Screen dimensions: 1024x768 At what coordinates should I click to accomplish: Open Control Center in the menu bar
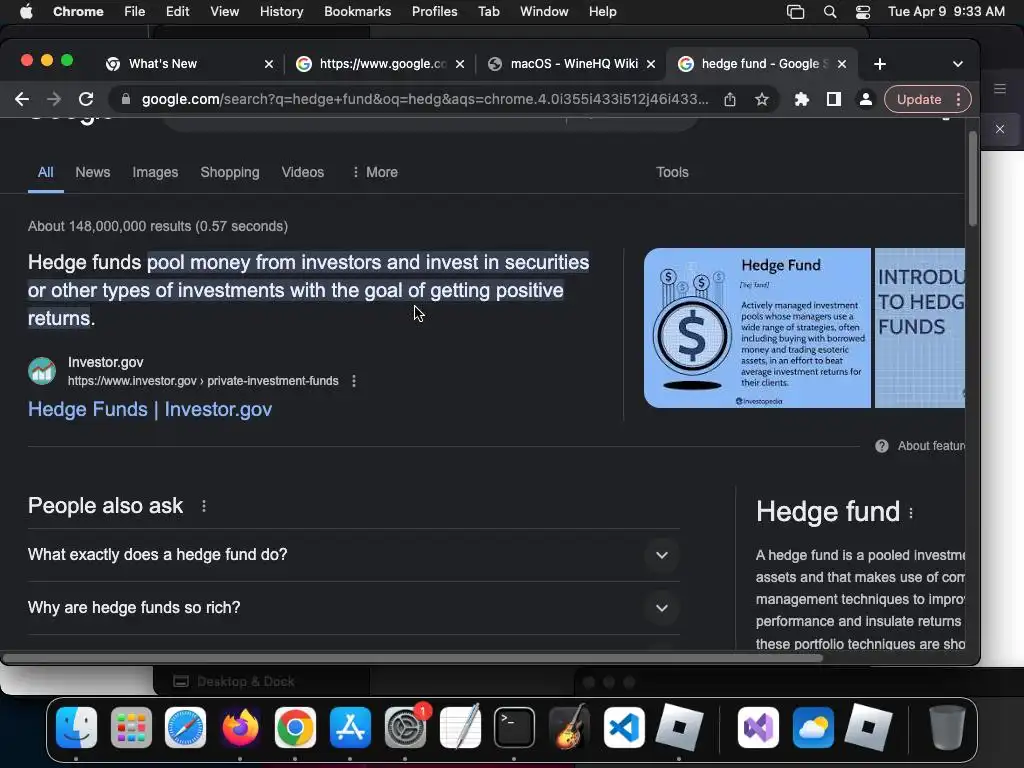pos(863,12)
